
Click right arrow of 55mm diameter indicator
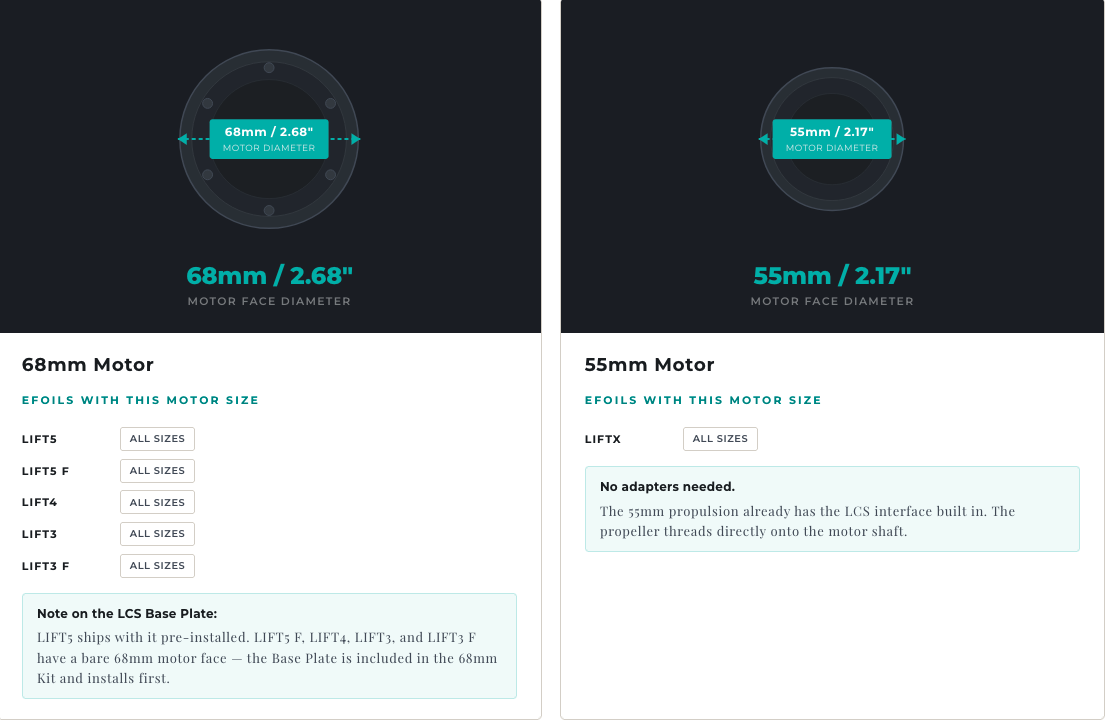(901, 139)
